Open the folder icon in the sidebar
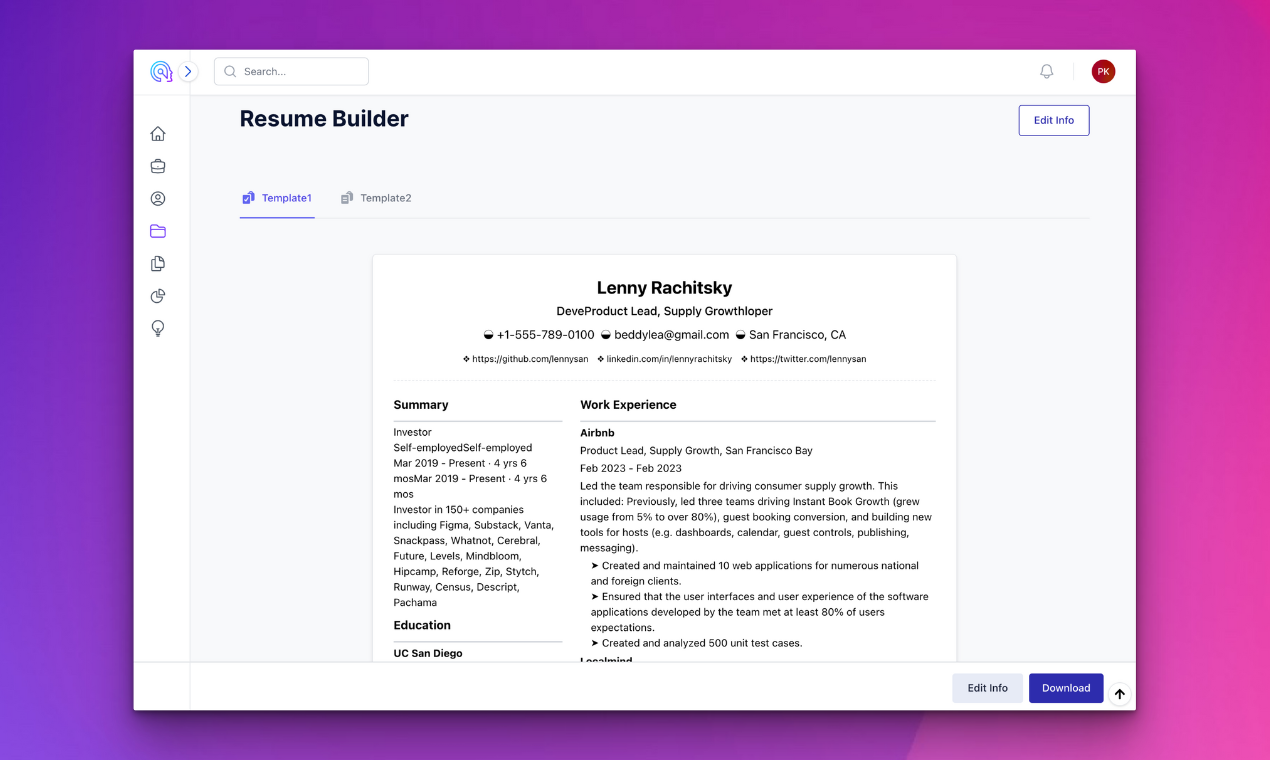The image size is (1270, 760). pos(158,231)
